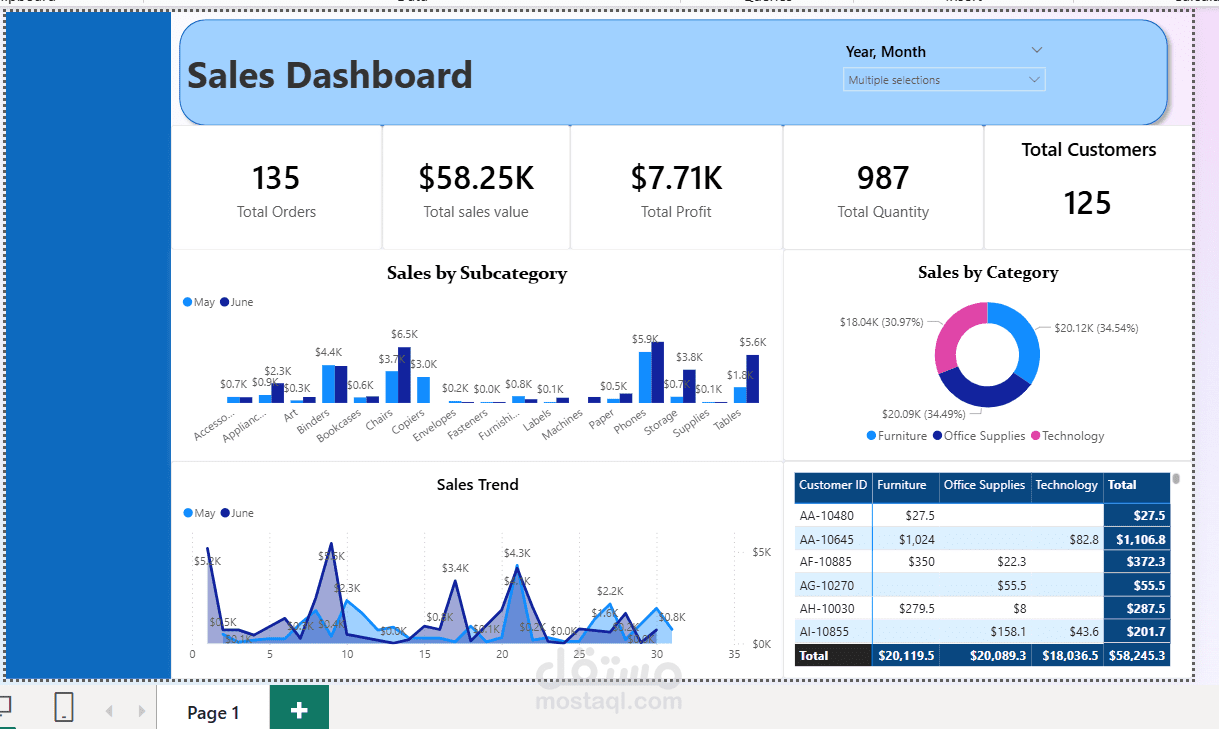Sort table by Office Supplies column header
Image resolution: width=1219 pixels, height=729 pixels.
point(985,485)
